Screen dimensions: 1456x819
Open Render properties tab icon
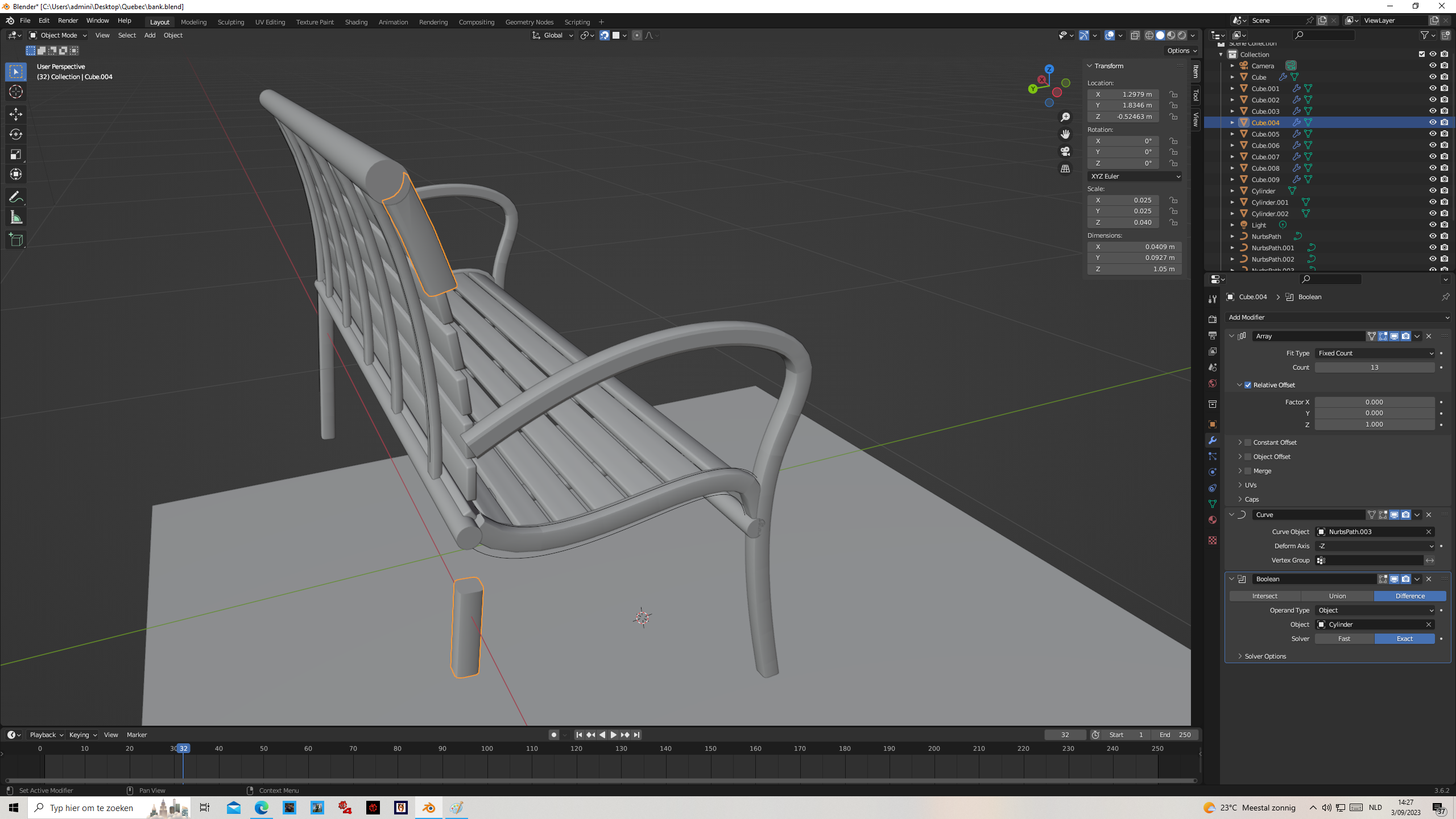(x=1213, y=320)
